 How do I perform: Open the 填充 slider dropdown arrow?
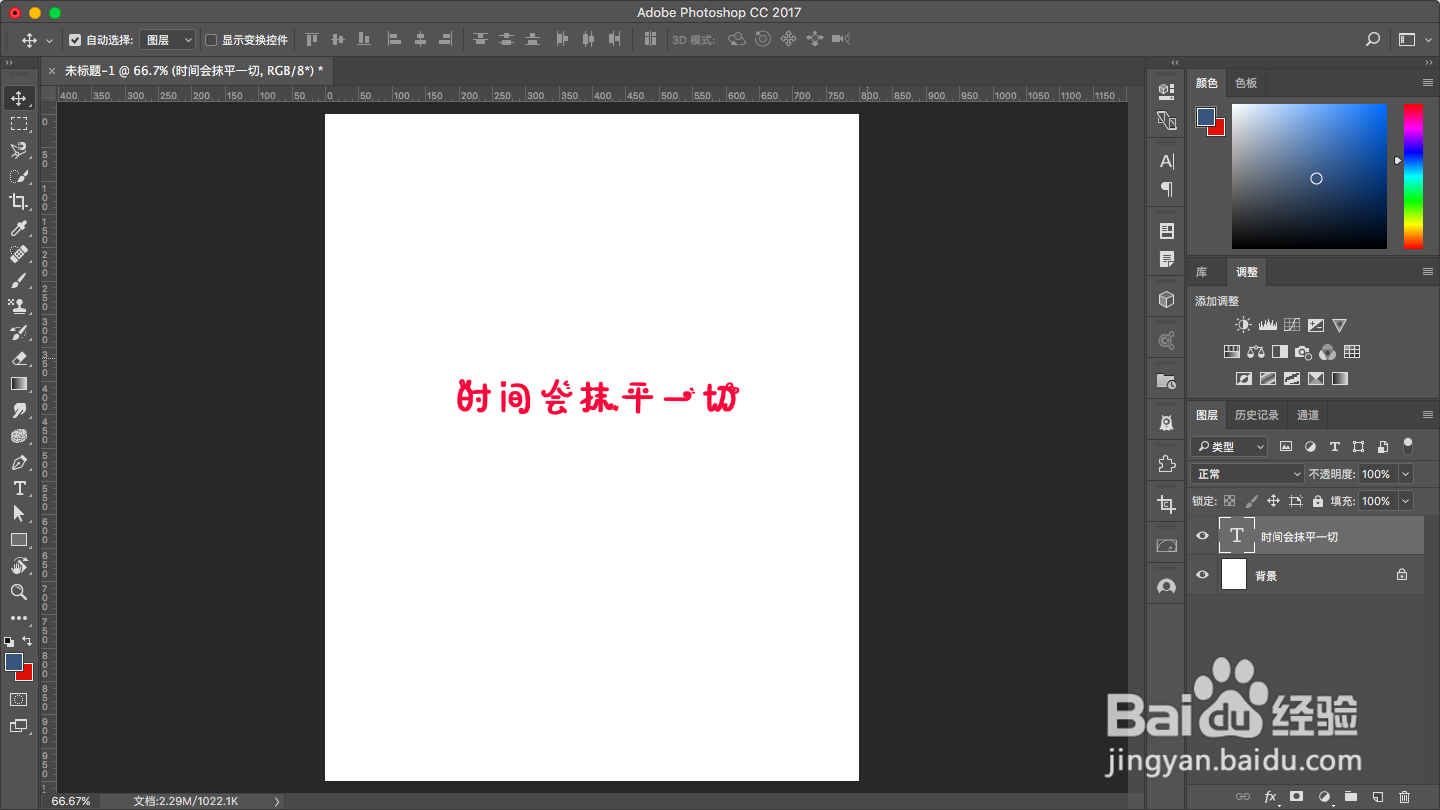pyautogui.click(x=1406, y=501)
